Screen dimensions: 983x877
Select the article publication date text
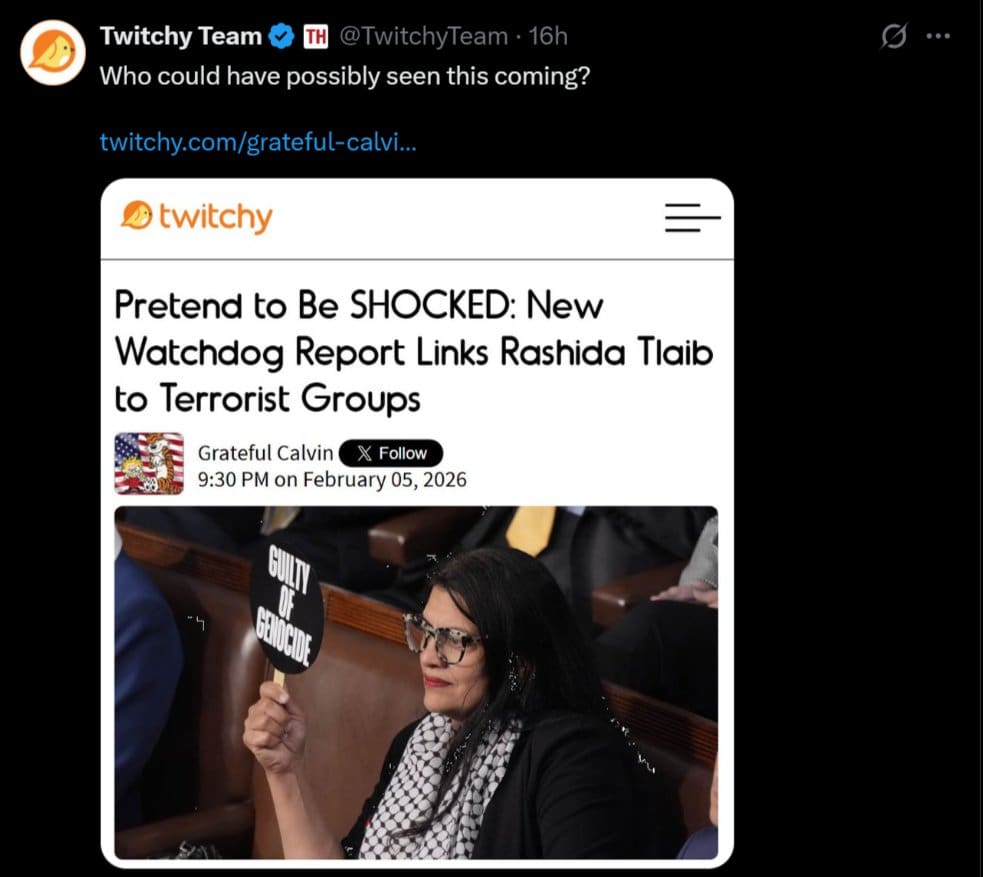(334, 479)
